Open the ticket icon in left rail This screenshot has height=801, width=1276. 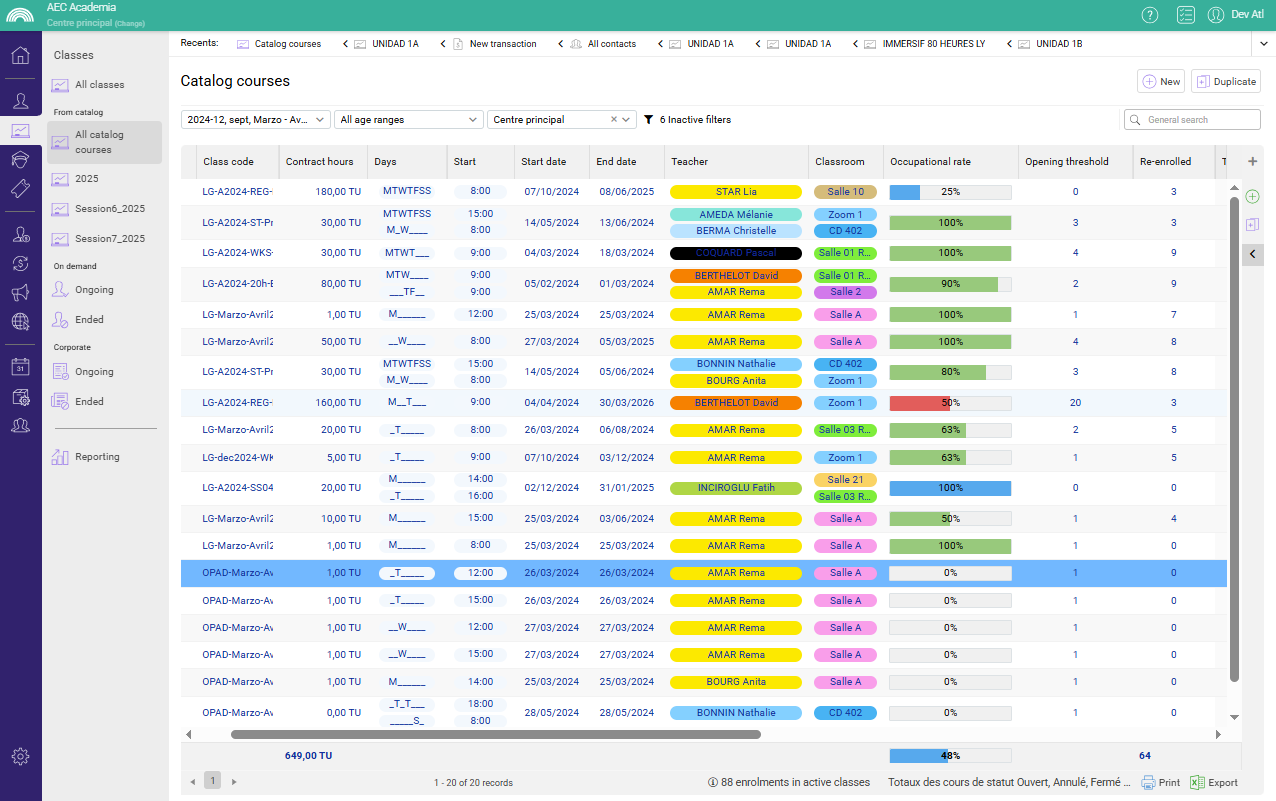(x=20, y=188)
